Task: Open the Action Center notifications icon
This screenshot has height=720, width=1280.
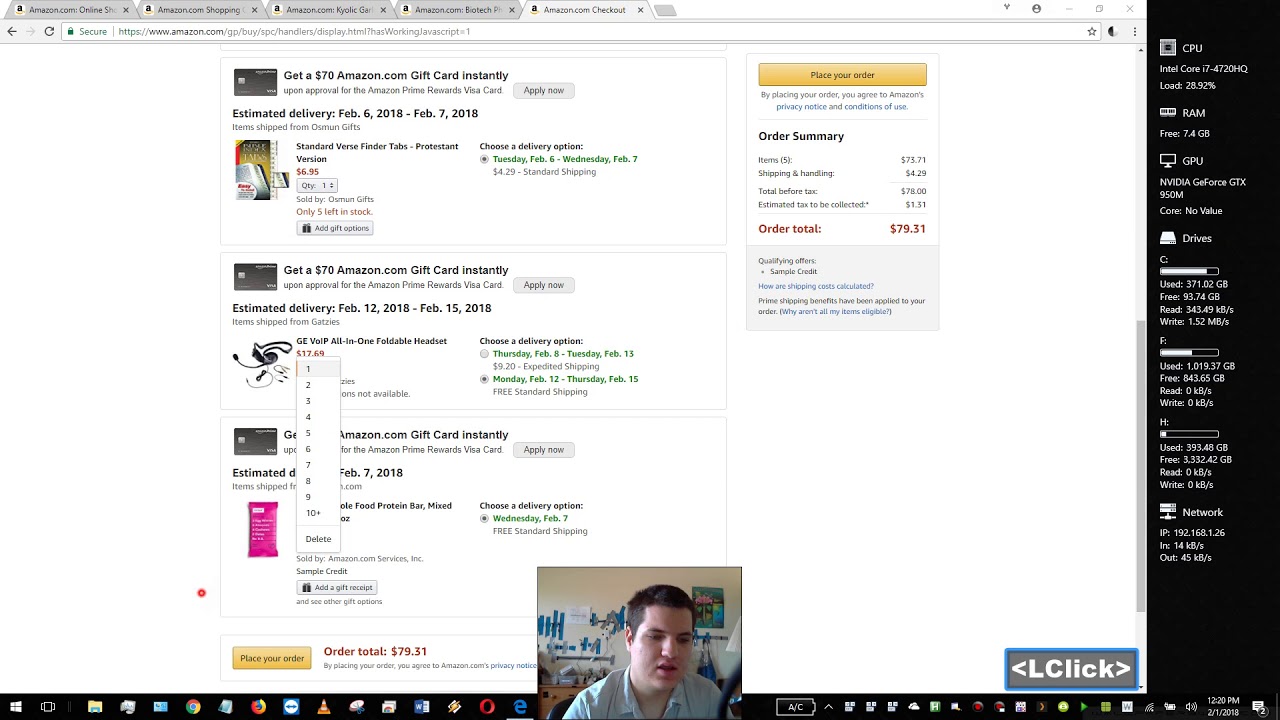Action: pyautogui.click(x=1259, y=707)
